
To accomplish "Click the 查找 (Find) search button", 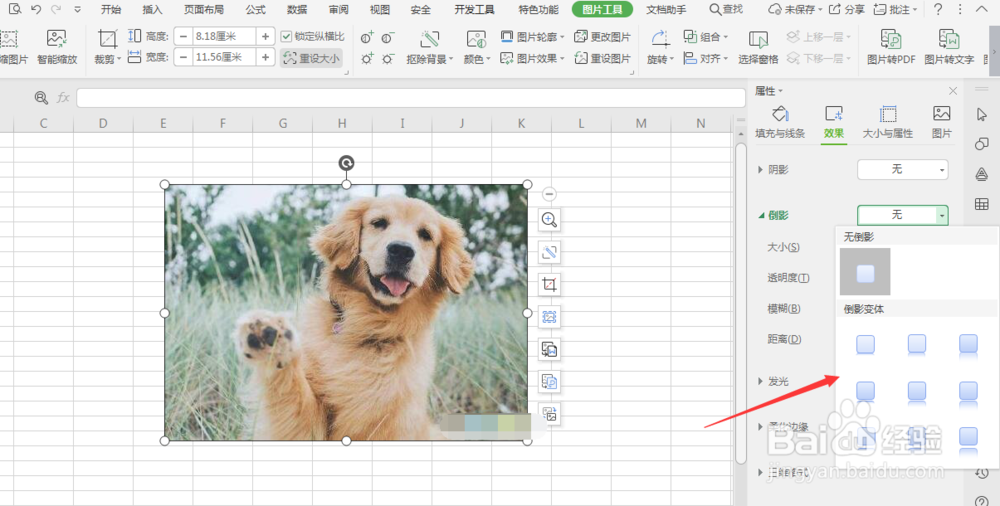I will (726, 10).
